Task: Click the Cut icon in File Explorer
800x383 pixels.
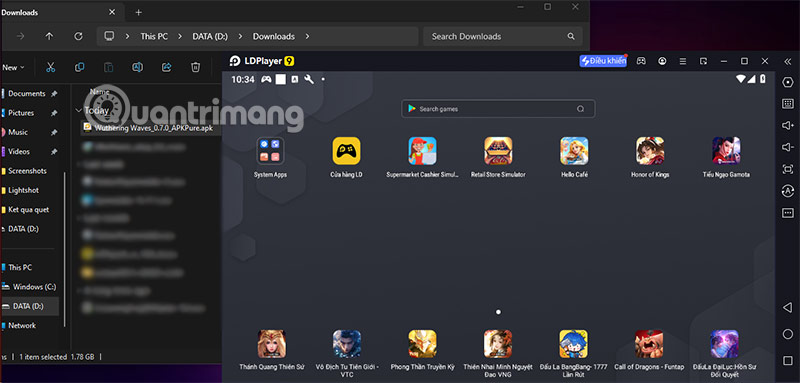Action: tap(51, 67)
